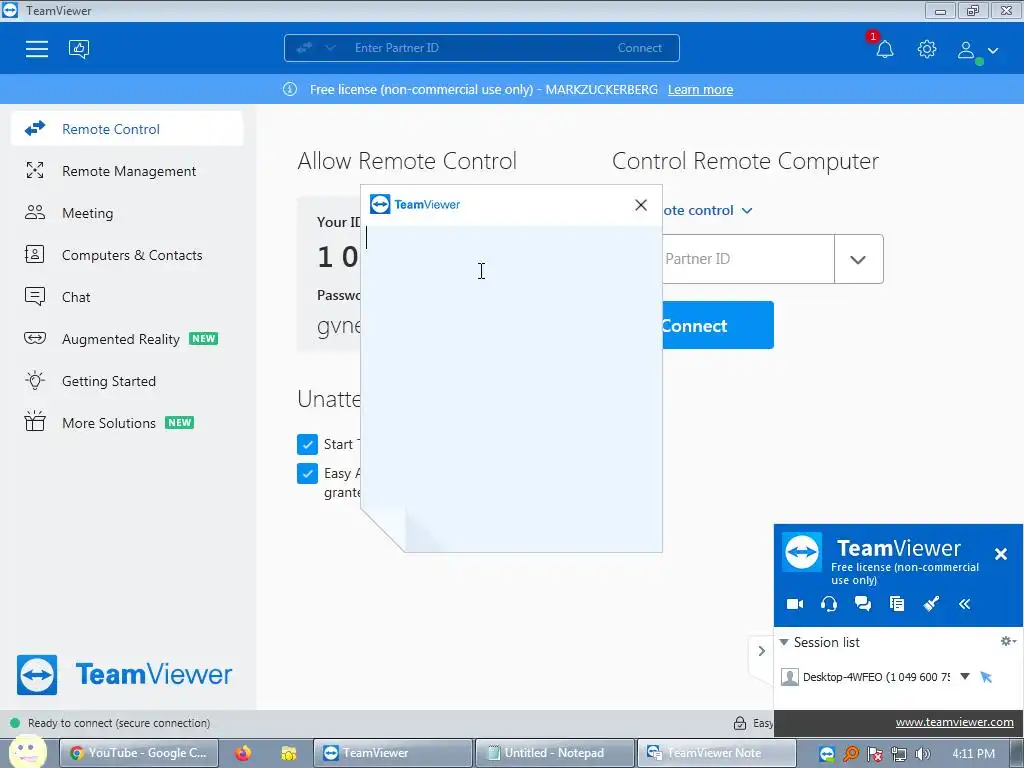Collapse the Session list triangle

tap(784, 643)
